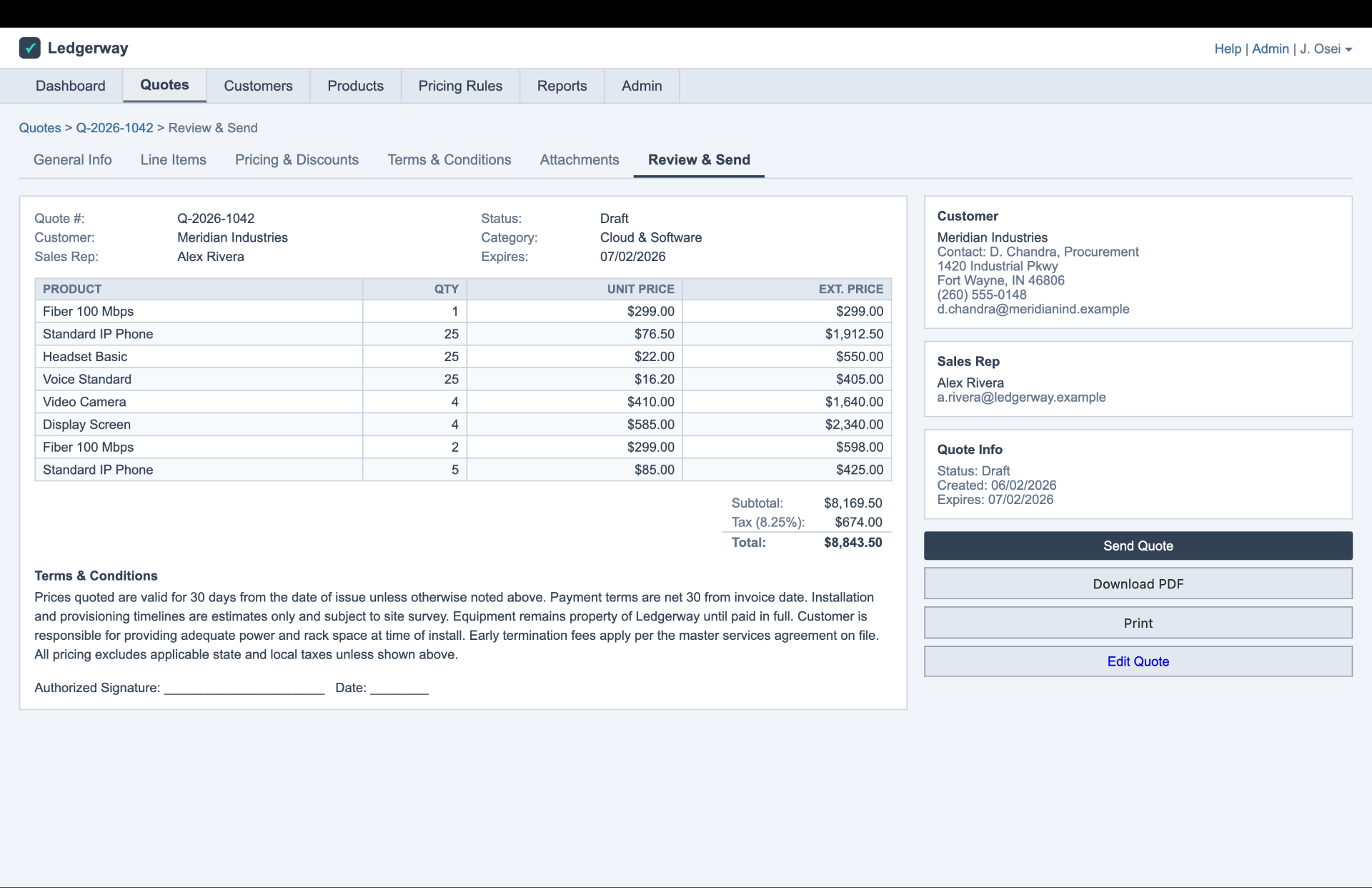Click the UNIT PRICE column header
The image size is (1372, 888).
pyautogui.click(x=575, y=289)
